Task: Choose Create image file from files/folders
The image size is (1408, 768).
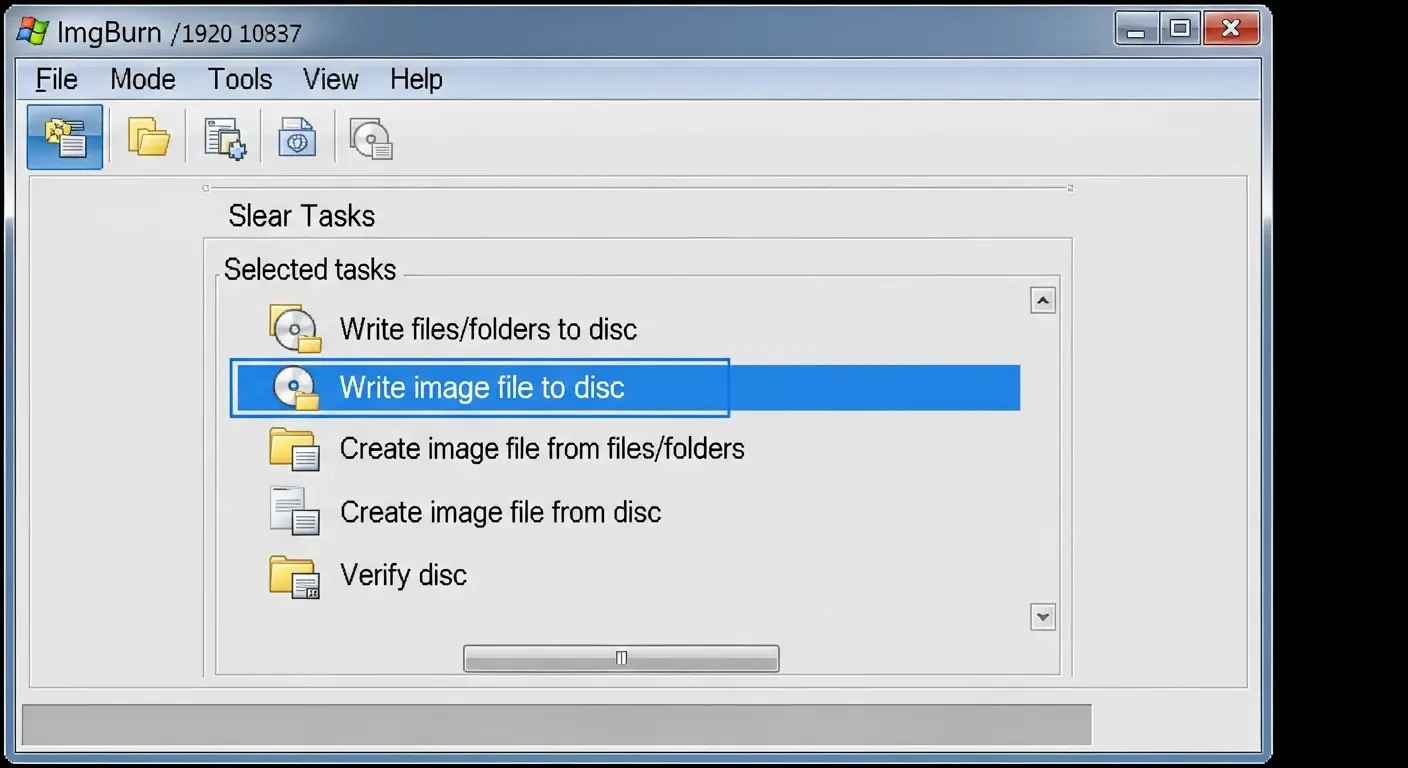Action: point(542,449)
